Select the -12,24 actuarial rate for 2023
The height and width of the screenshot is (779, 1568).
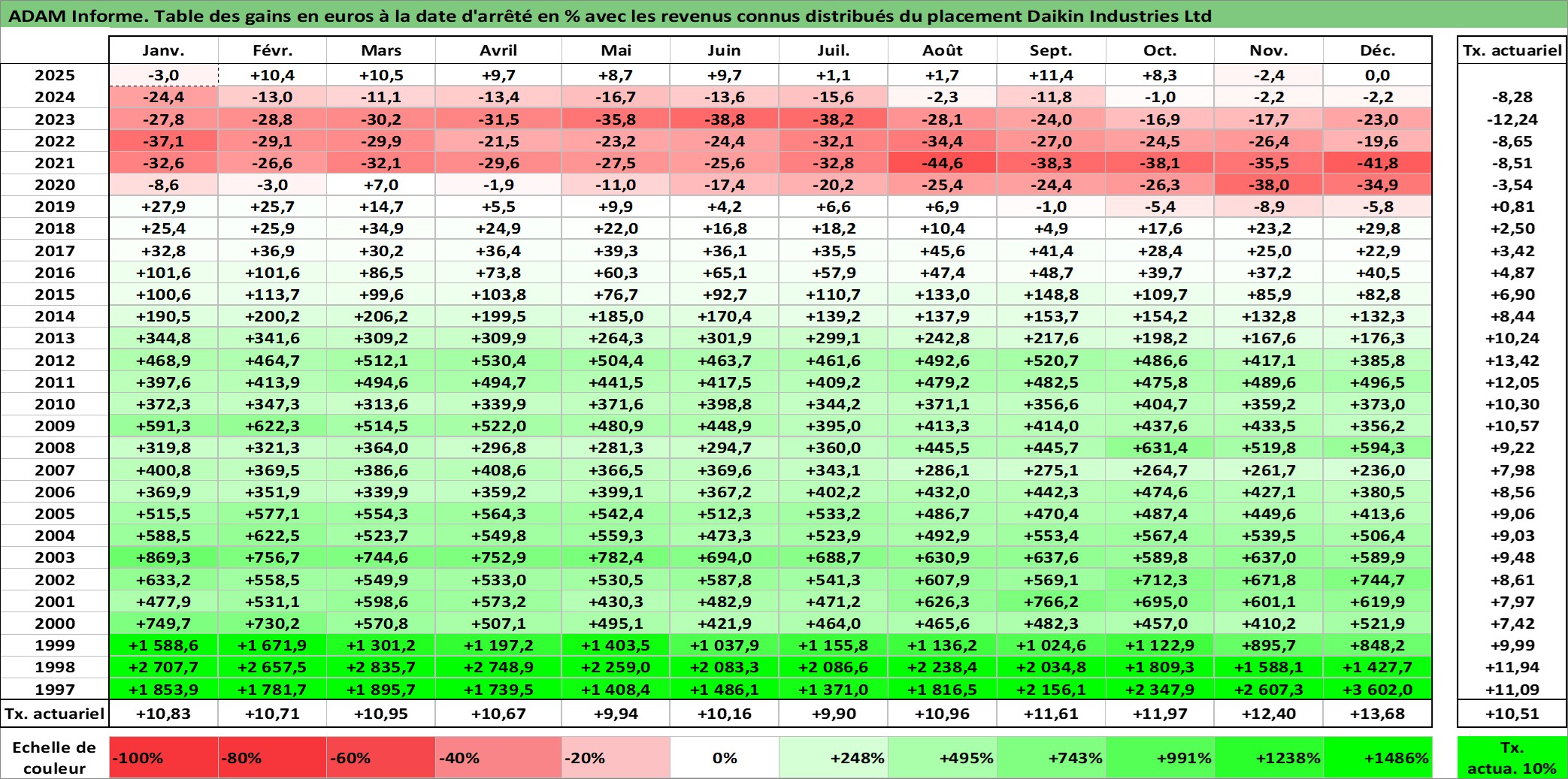(1512, 119)
